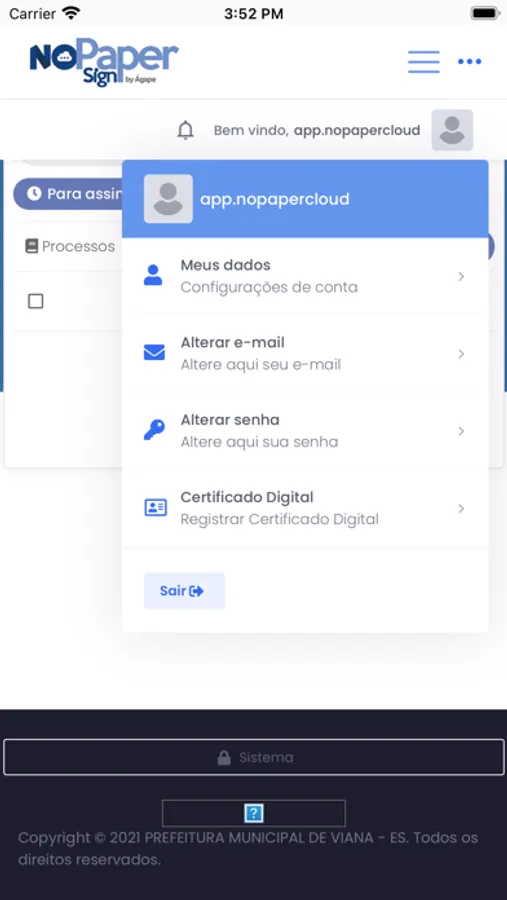The height and width of the screenshot is (900, 507).
Task: Expand the Certificado Digital chevron arrow
Action: pyautogui.click(x=460, y=509)
